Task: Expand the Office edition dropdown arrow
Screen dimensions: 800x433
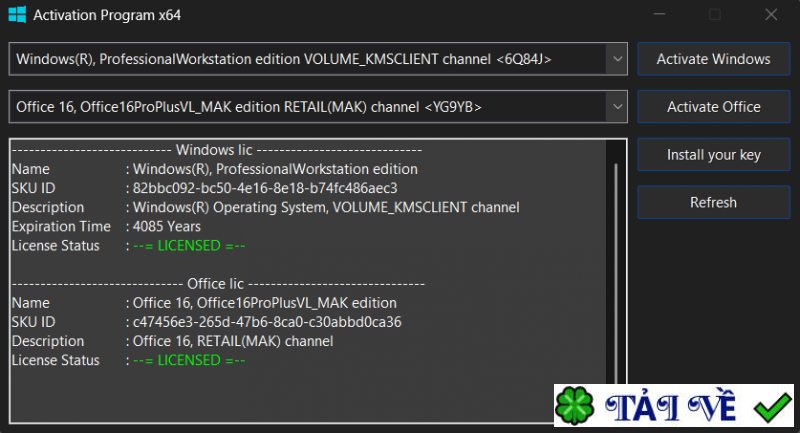Action: click(617, 107)
